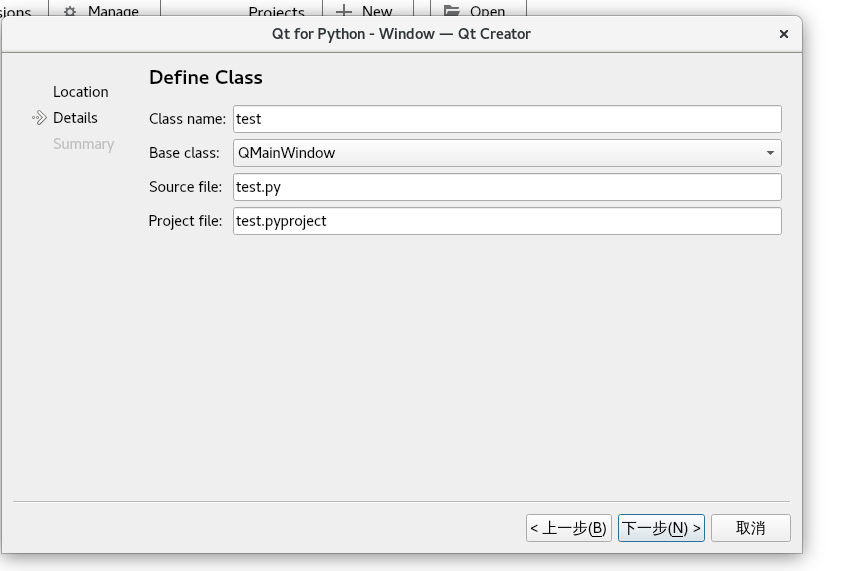Click the plus icon next to New
841x571 pixels.
[x=344, y=11]
